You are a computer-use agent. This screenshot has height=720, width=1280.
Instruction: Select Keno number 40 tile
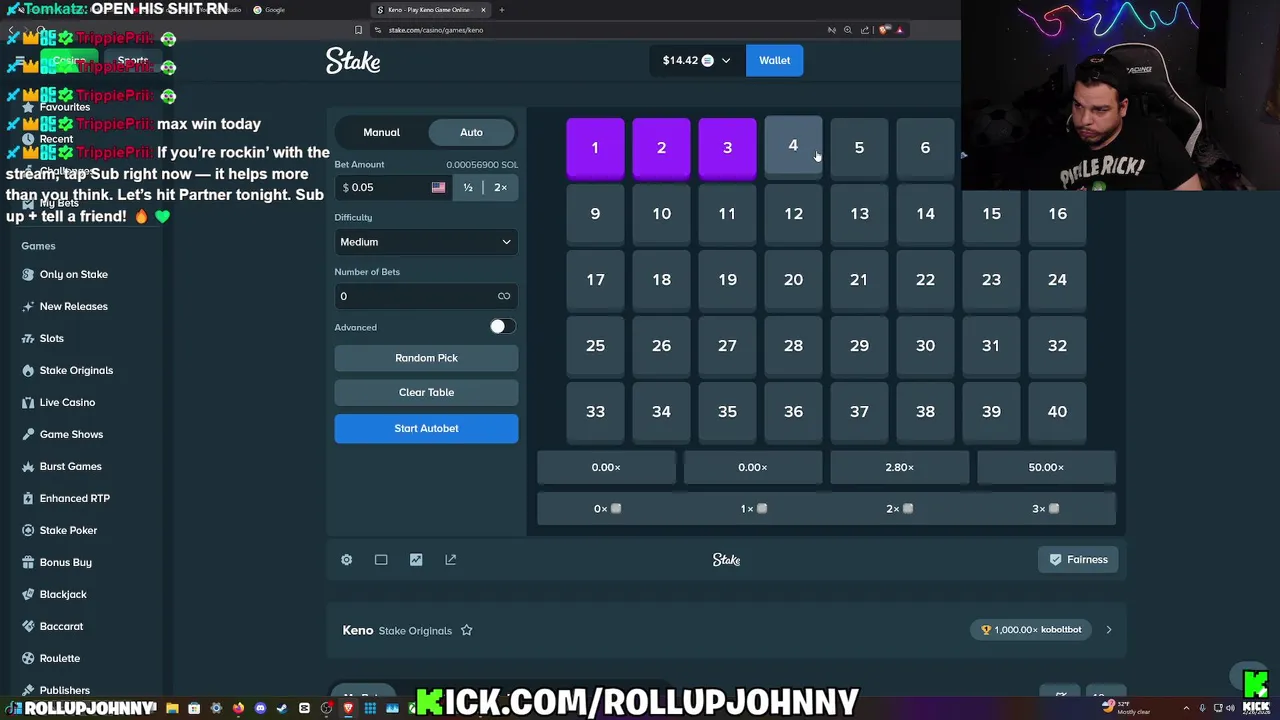1057,412
